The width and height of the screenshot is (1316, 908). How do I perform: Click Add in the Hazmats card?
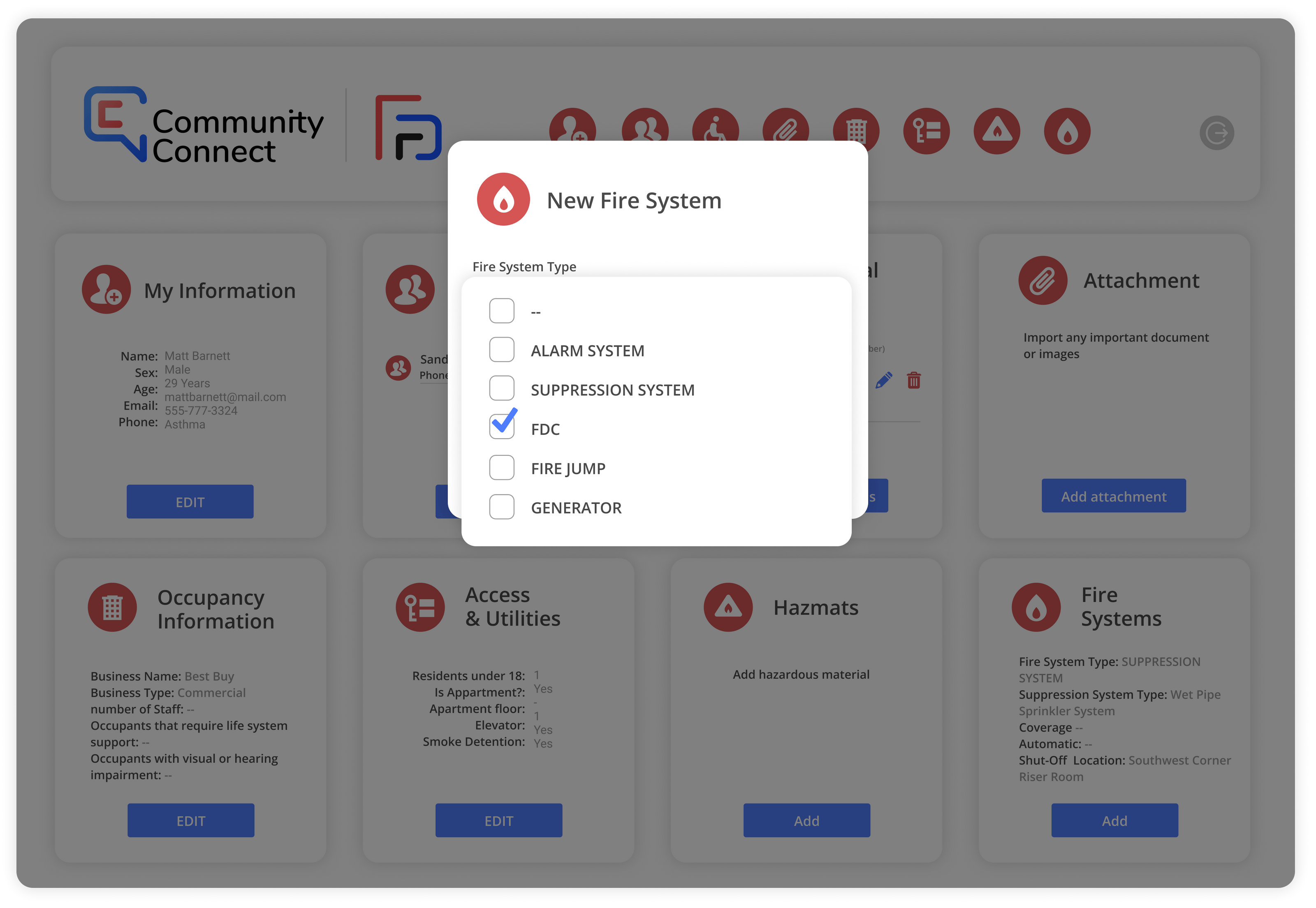pyautogui.click(x=806, y=820)
